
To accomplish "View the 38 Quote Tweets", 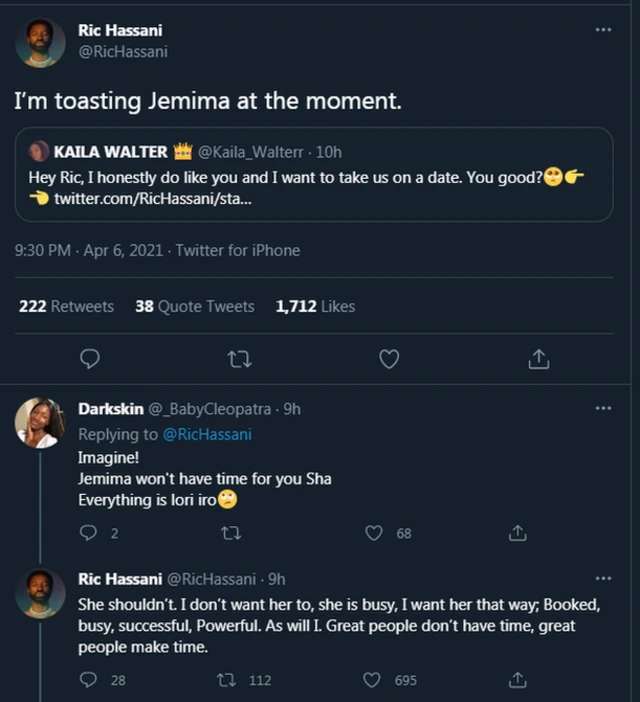I will 195,306.
